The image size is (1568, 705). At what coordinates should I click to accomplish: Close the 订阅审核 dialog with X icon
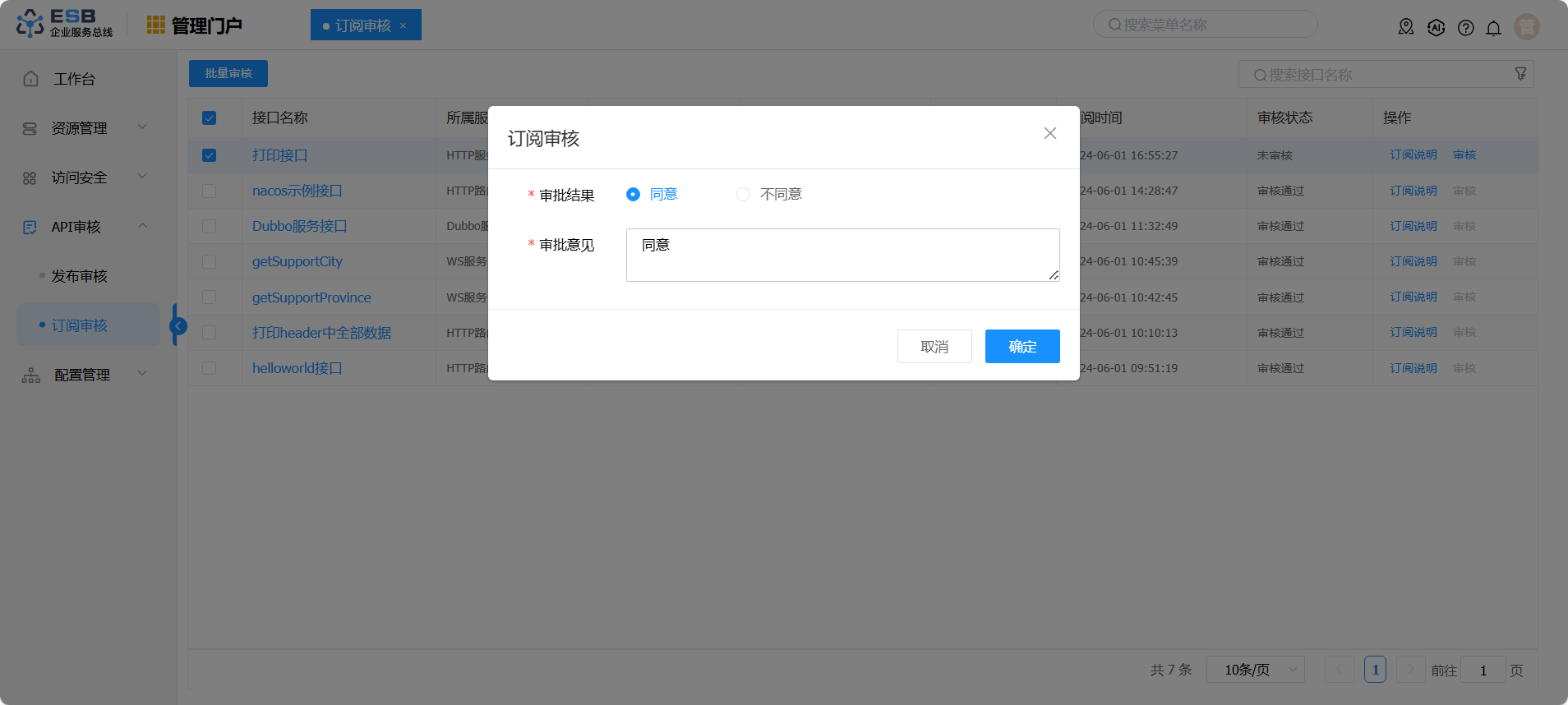(x=1049, y=133)
